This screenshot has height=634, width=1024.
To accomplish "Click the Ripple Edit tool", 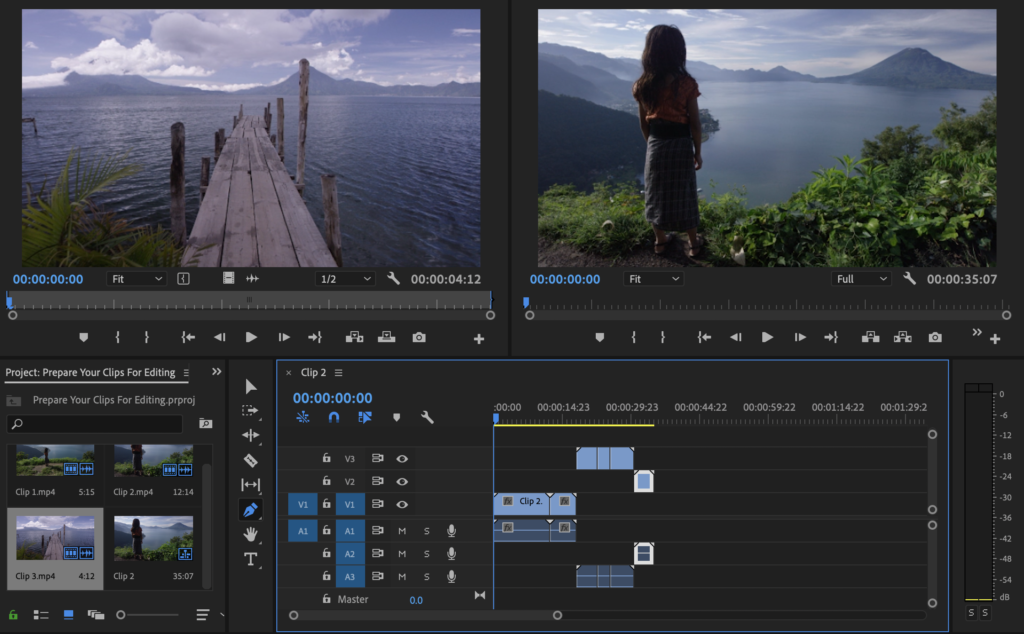I will 250,435.
